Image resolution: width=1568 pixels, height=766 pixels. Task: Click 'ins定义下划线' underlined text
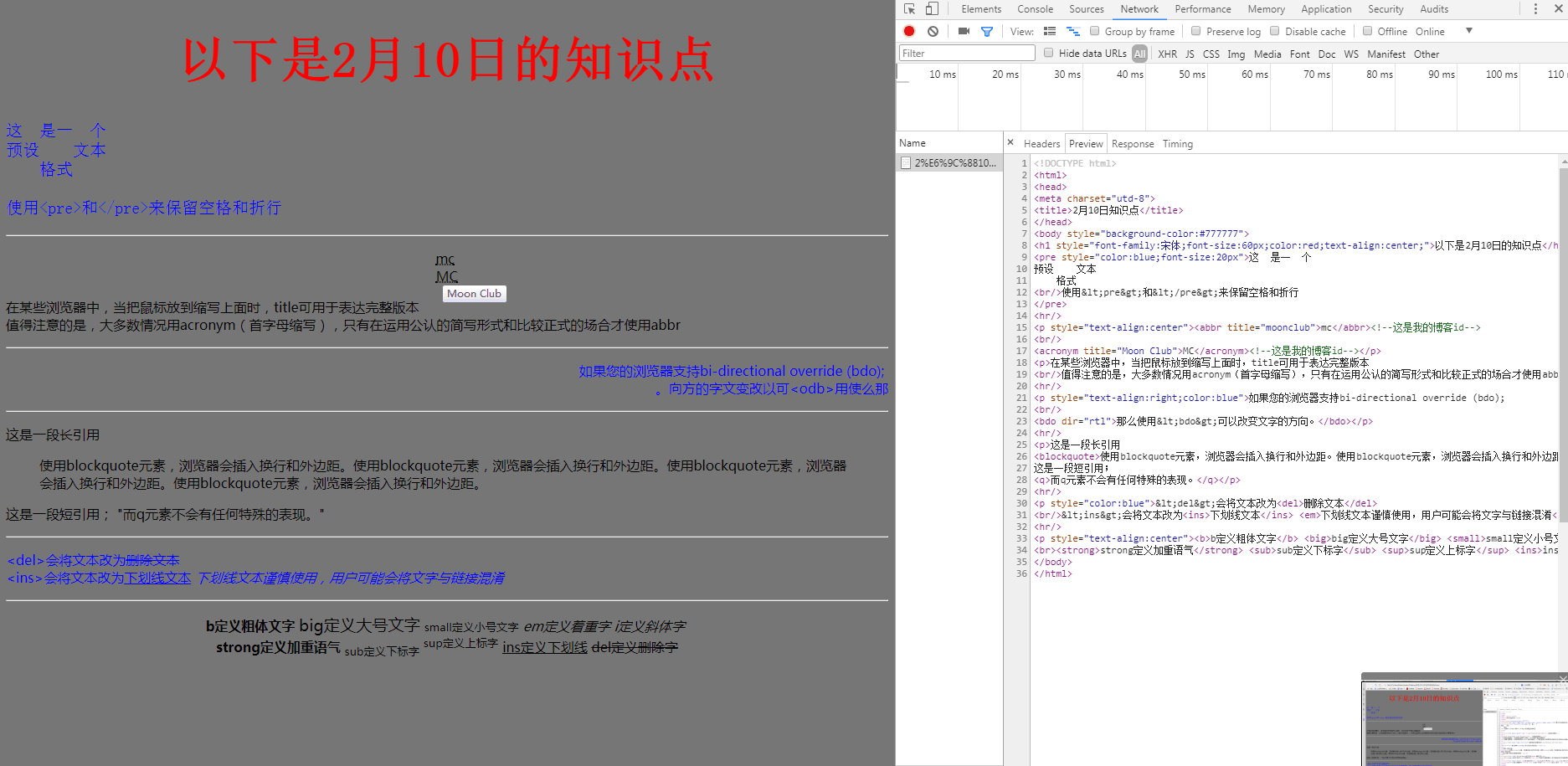click(545, 647)
